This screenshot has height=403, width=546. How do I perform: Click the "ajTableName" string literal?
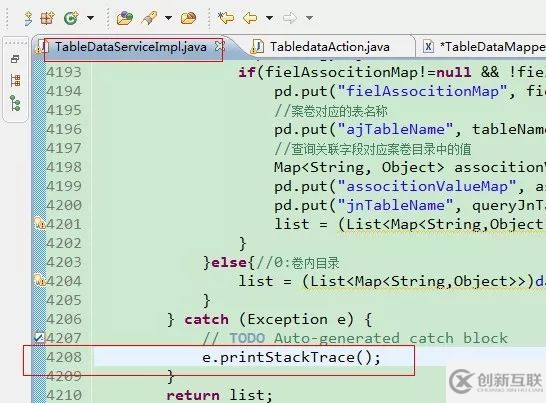click(x=395, y=129)
